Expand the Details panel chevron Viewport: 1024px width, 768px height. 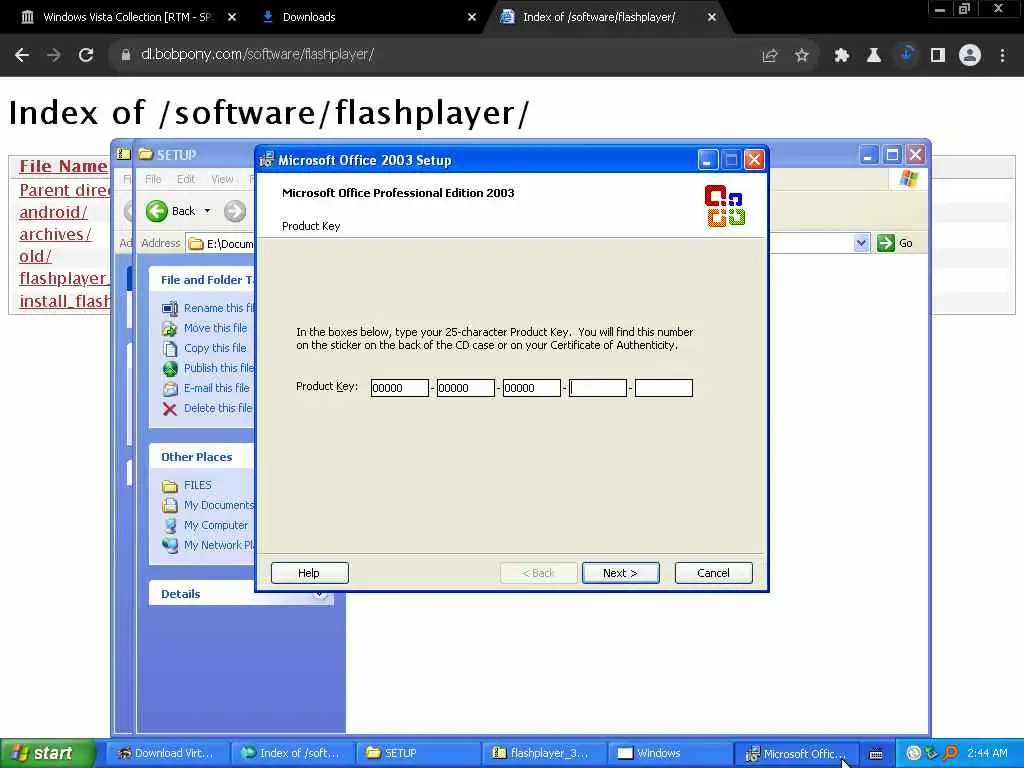319,594
